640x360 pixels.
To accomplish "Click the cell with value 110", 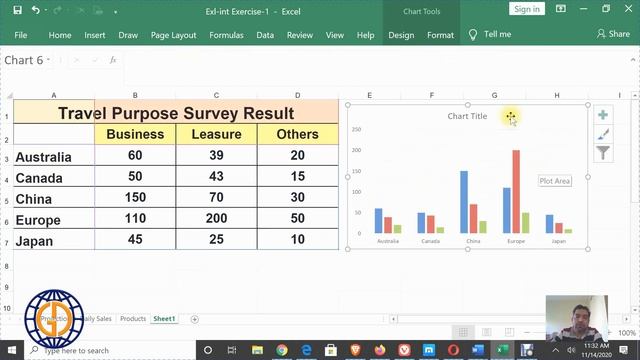I will pos(135,218).
